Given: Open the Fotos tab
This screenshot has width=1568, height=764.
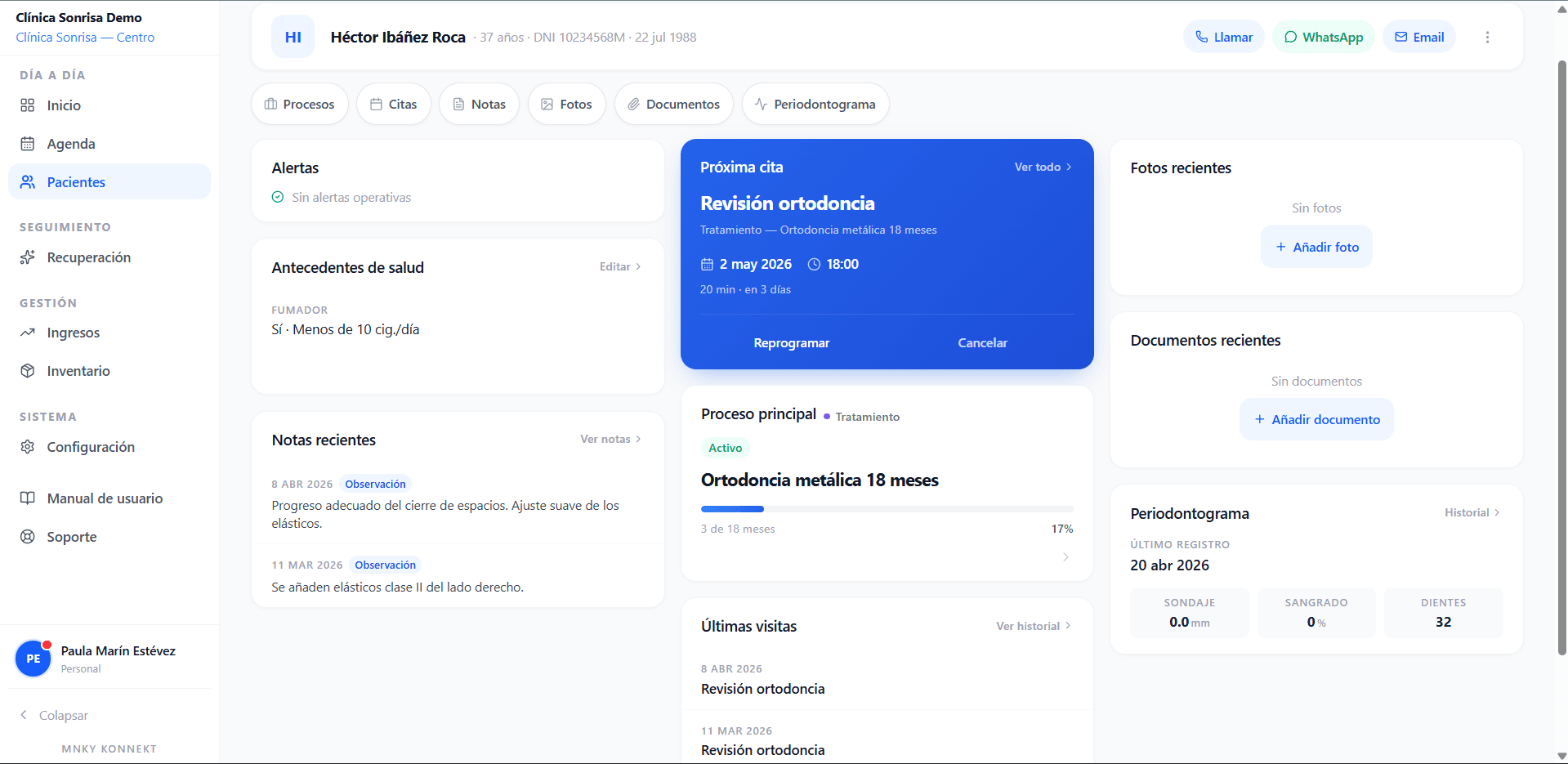Looking at the screenshot, I should 567,104.
